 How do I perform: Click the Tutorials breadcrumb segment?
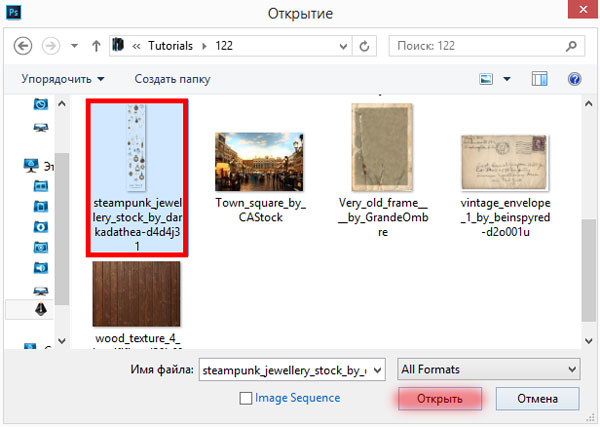click(x=170, y=46)
